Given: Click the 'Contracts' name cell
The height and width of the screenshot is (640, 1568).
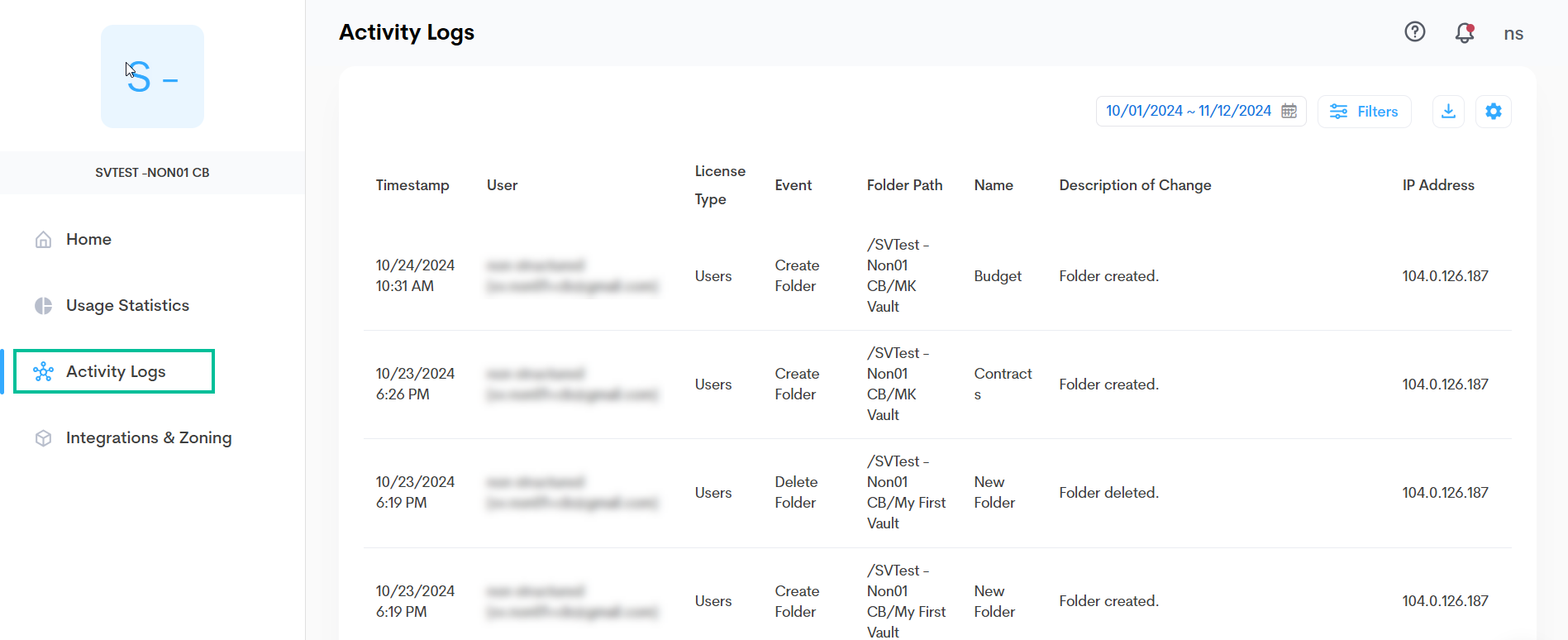Looking at the screenshot, I should [1003, 384].
